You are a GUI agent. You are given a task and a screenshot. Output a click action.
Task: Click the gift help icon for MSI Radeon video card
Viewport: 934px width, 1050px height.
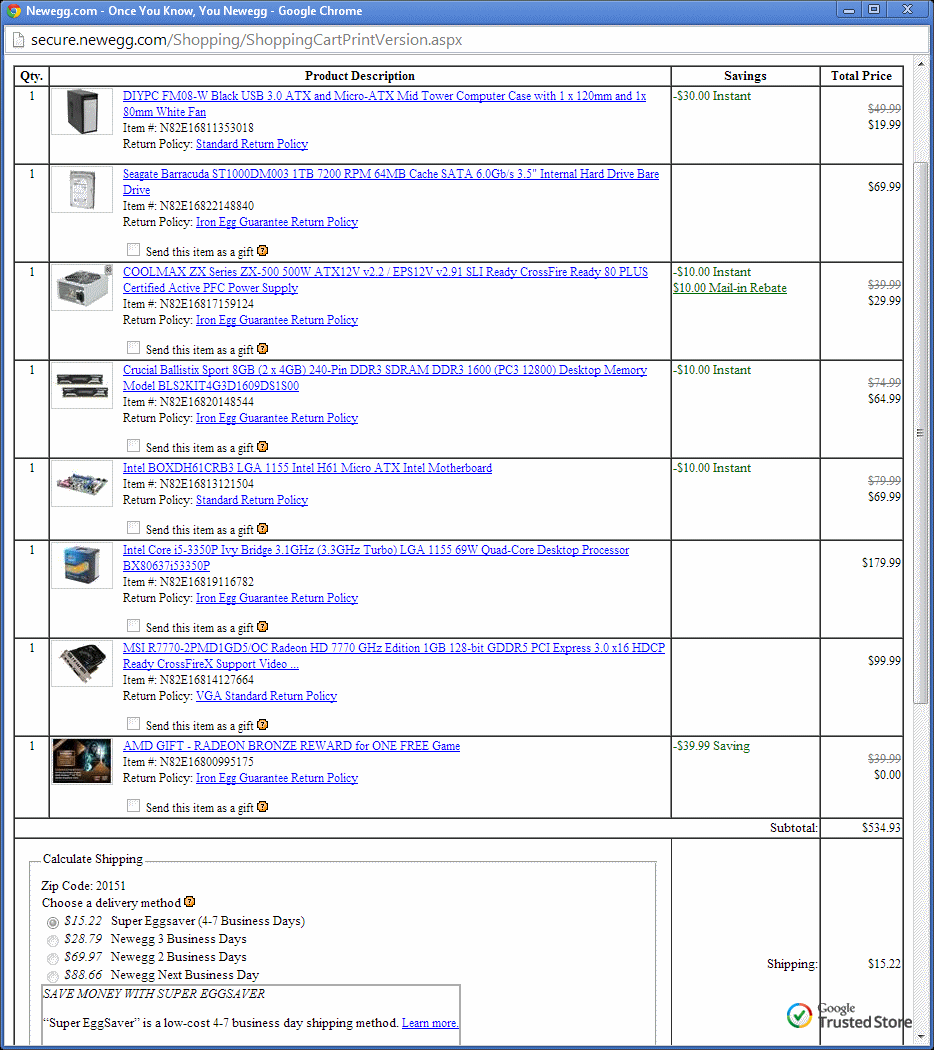click(x=262, y=724)
